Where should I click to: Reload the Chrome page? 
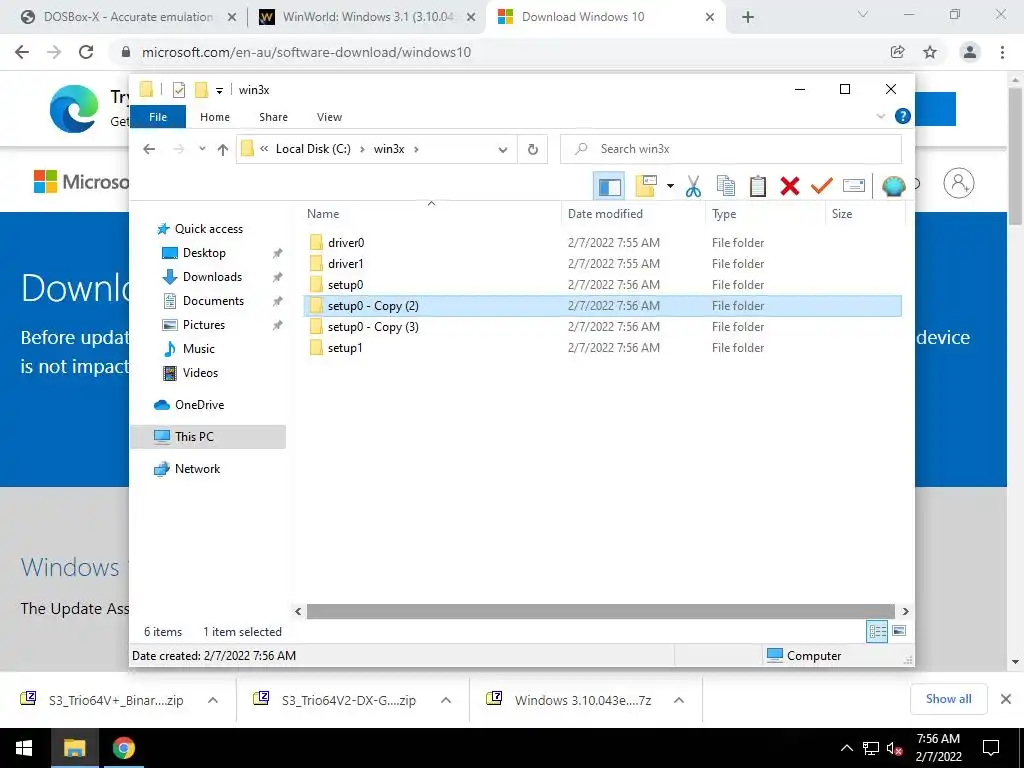pos(86,52)
